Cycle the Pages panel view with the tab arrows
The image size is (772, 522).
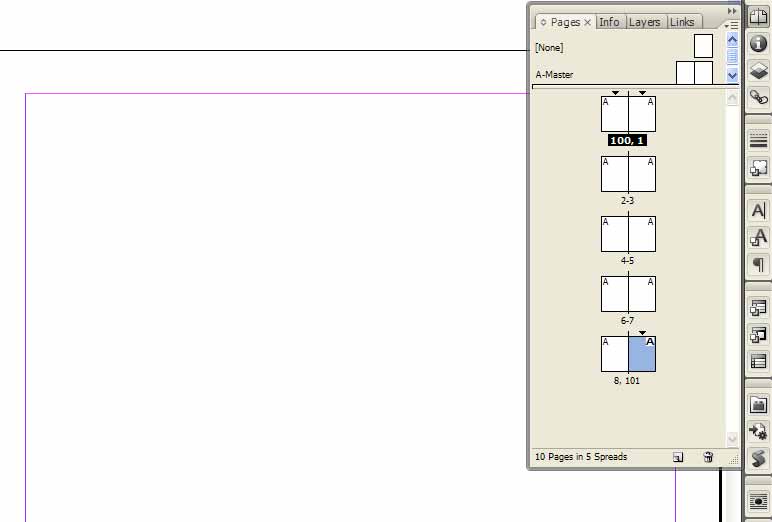click(543, 22)
